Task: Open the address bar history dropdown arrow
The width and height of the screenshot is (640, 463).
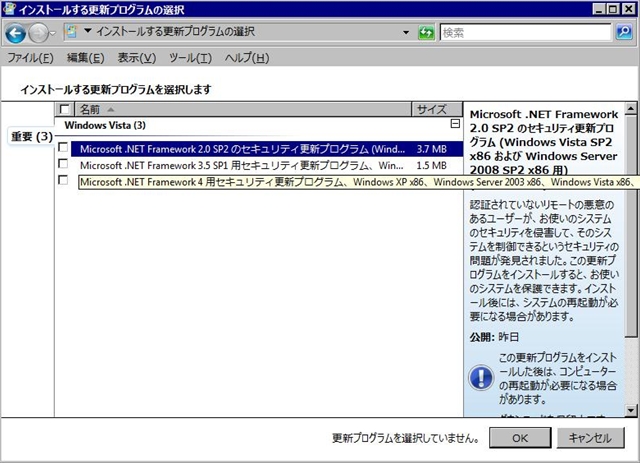Action: click(406, 32)
